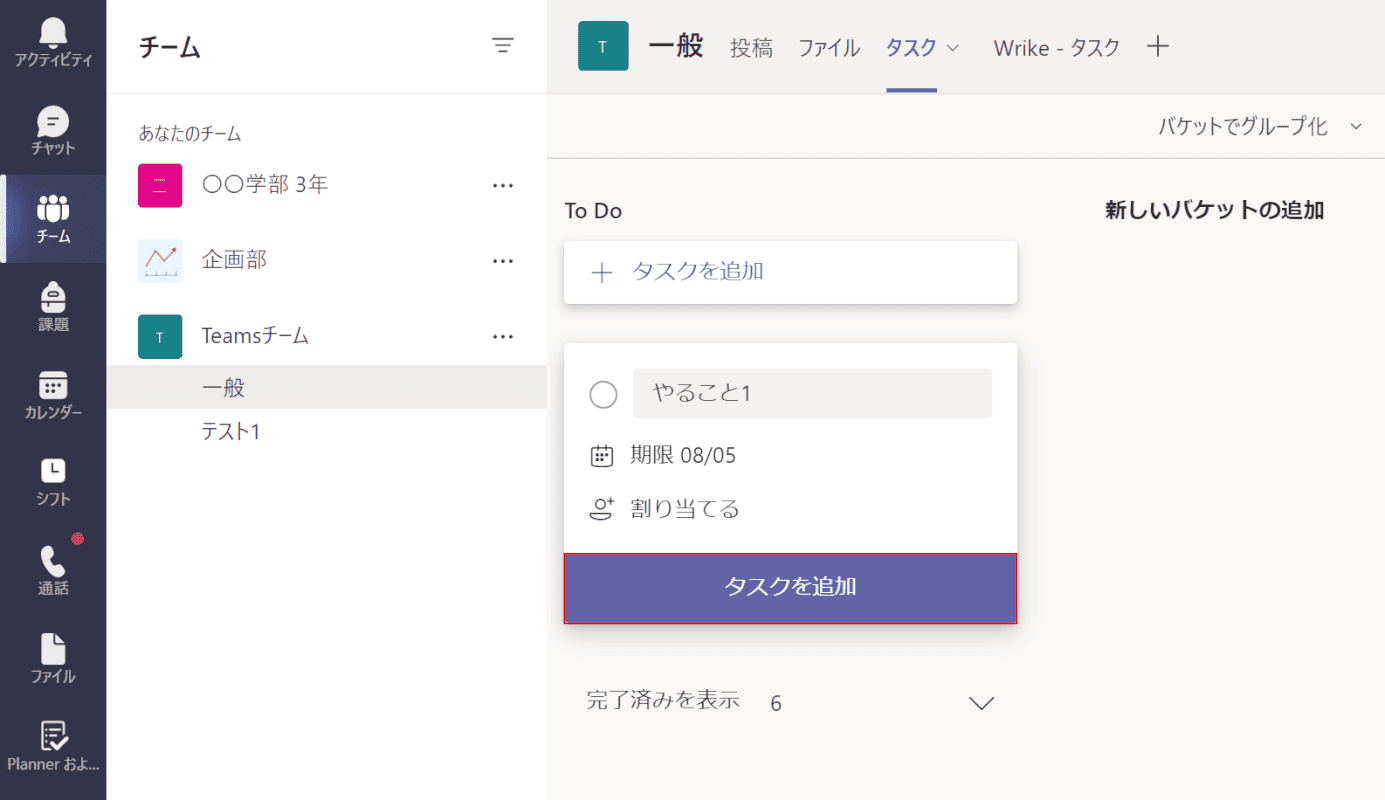Click the 一般 channel title in header
Image resolution: width=1385 pixels, height=800 pixels.
pyautogui.click(x=676, y=46)
